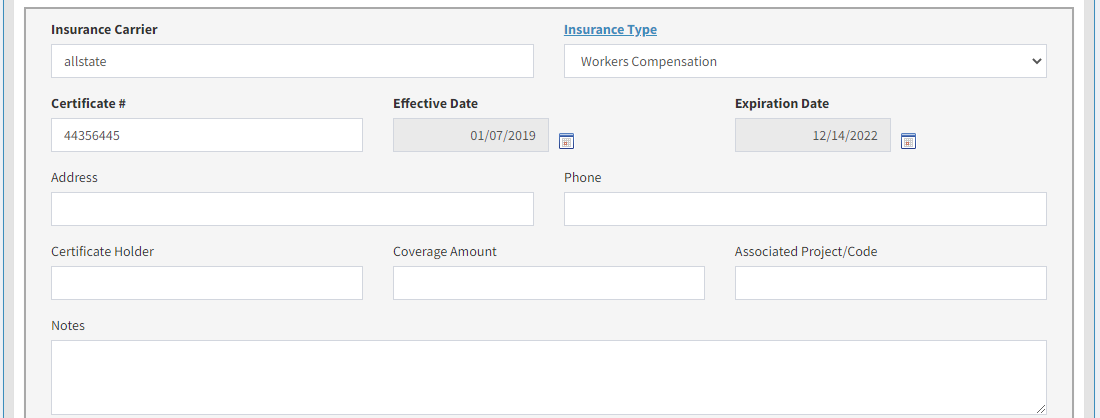
Task: Click the Insurance Carrier field containing allstate
Action: pyautogui.click(x=292, y=61)
